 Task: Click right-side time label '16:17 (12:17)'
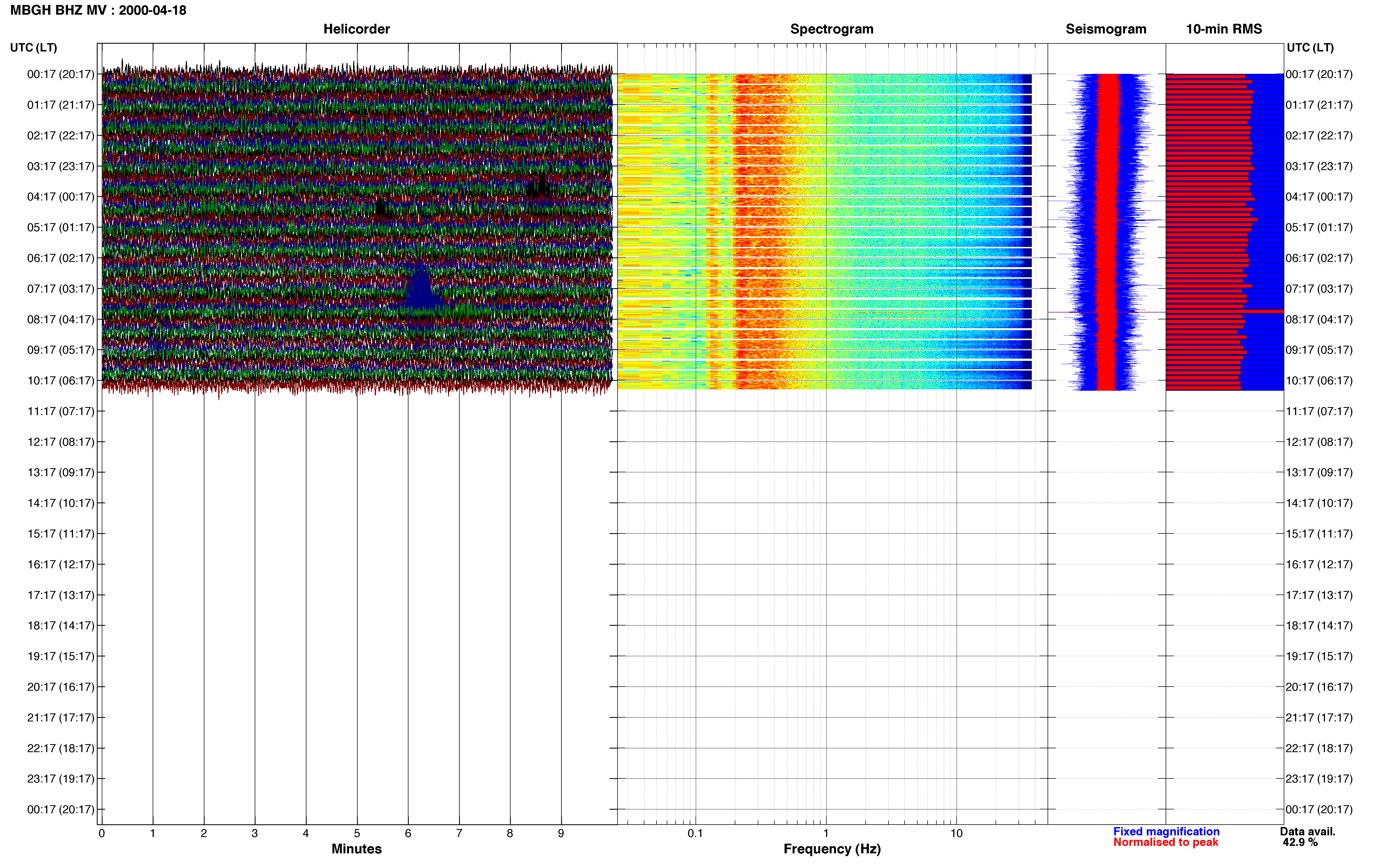(1319, 564)
